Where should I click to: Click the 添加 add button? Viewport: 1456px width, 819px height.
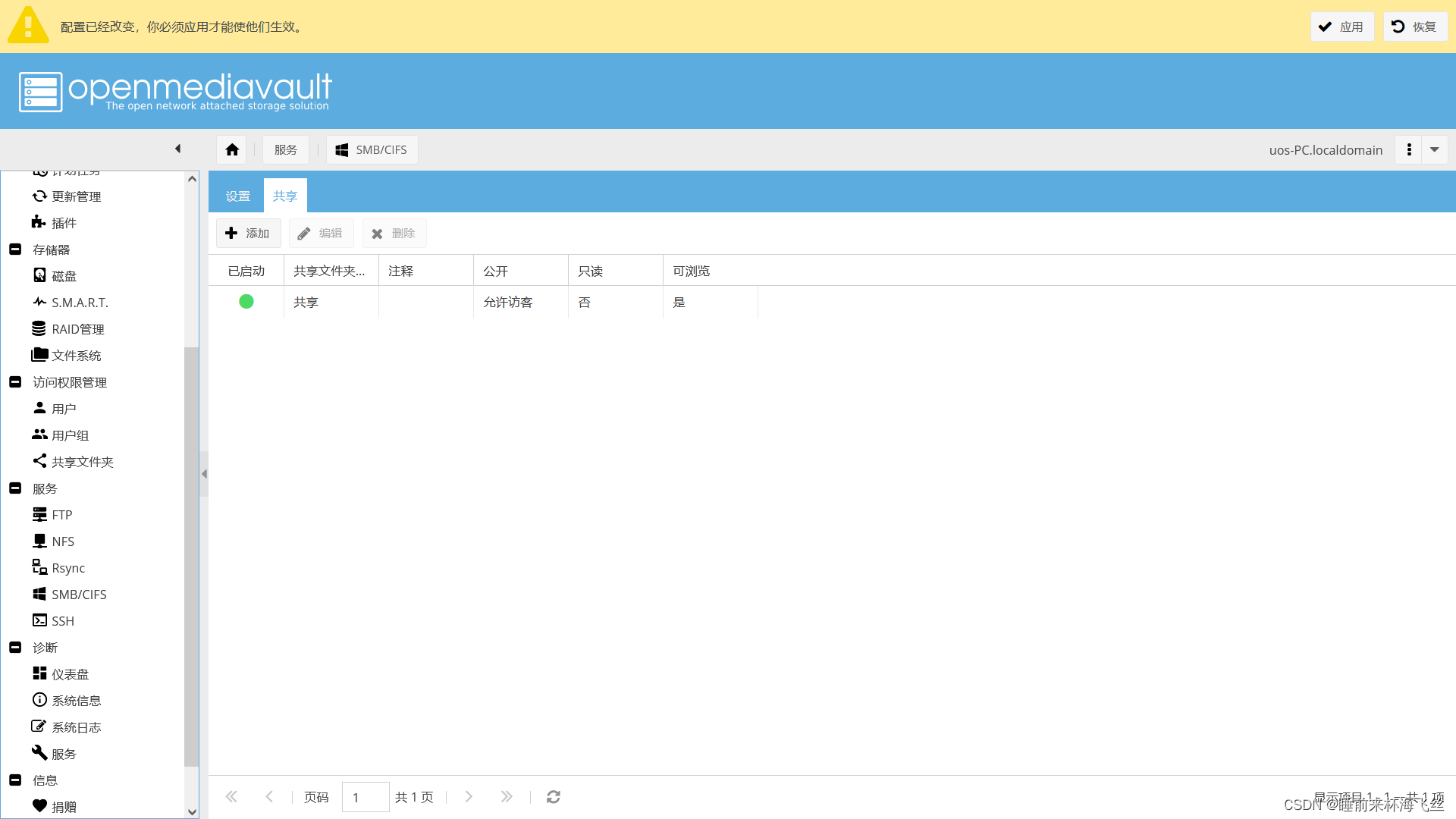click(x=248, y=234)
